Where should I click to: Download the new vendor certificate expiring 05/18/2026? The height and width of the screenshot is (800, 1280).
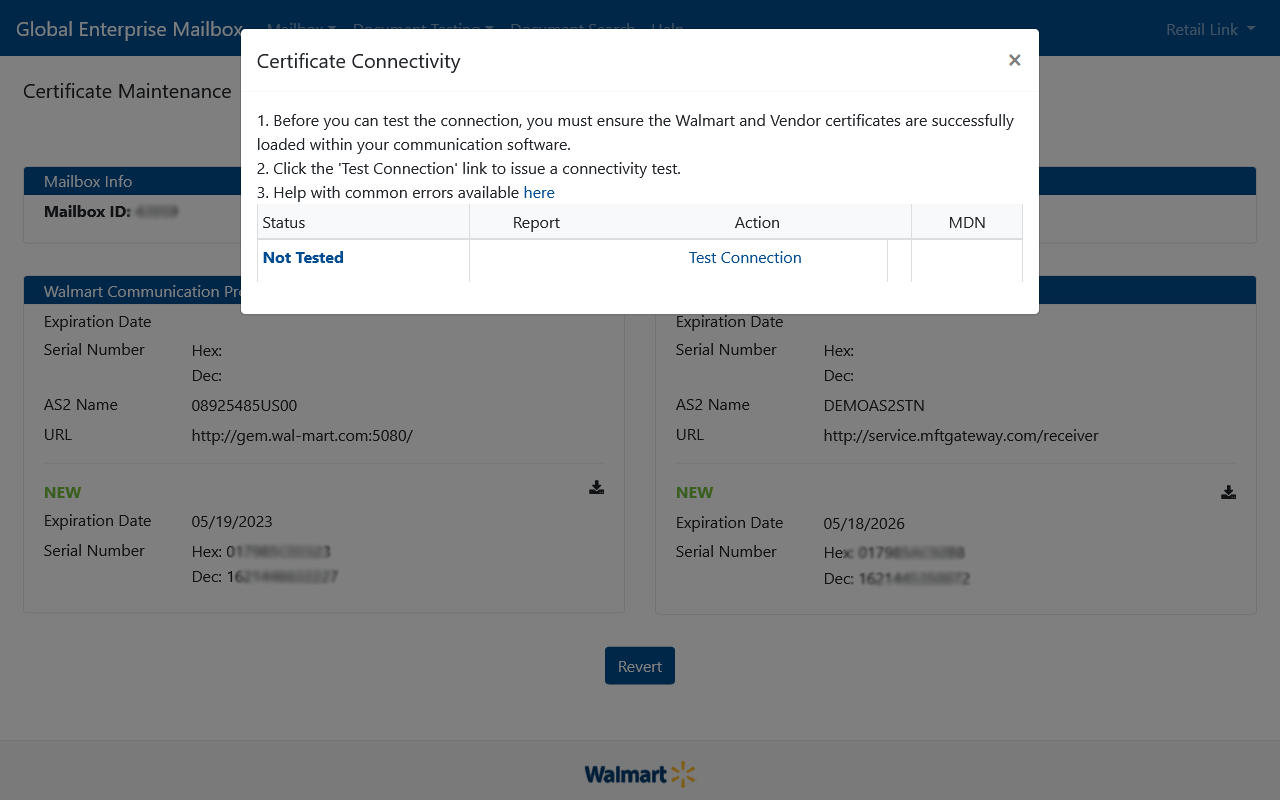click(1228, 492)
